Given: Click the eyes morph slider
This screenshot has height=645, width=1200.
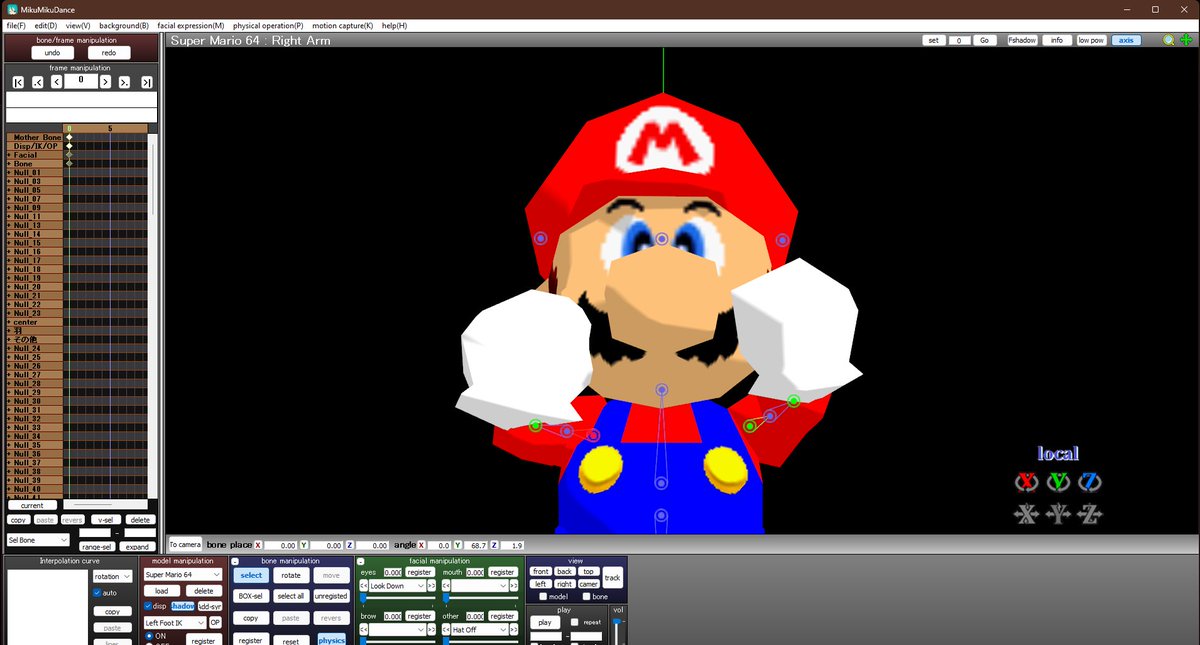Looking at the screenshot, I should point(397,598).
